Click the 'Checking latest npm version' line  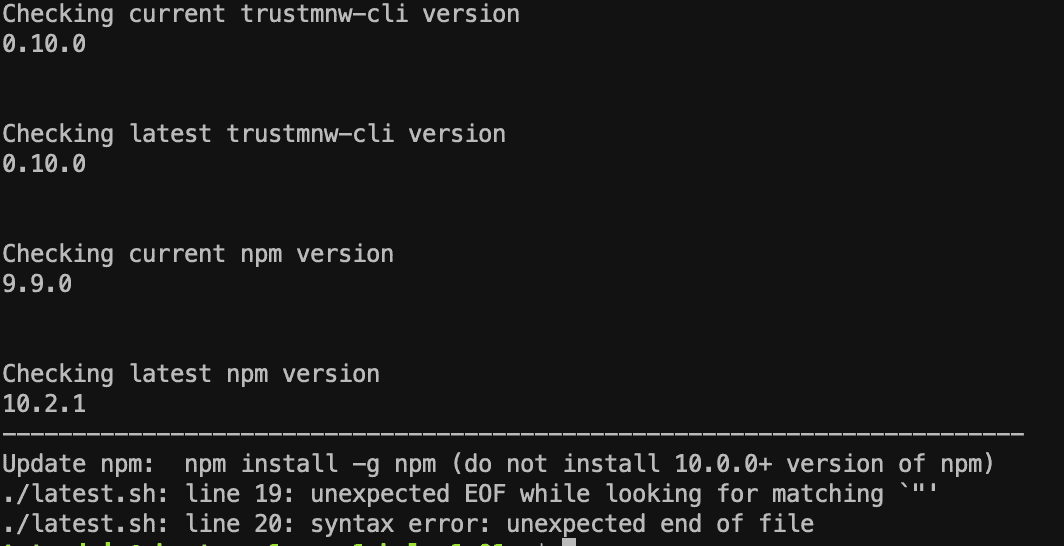191,374
